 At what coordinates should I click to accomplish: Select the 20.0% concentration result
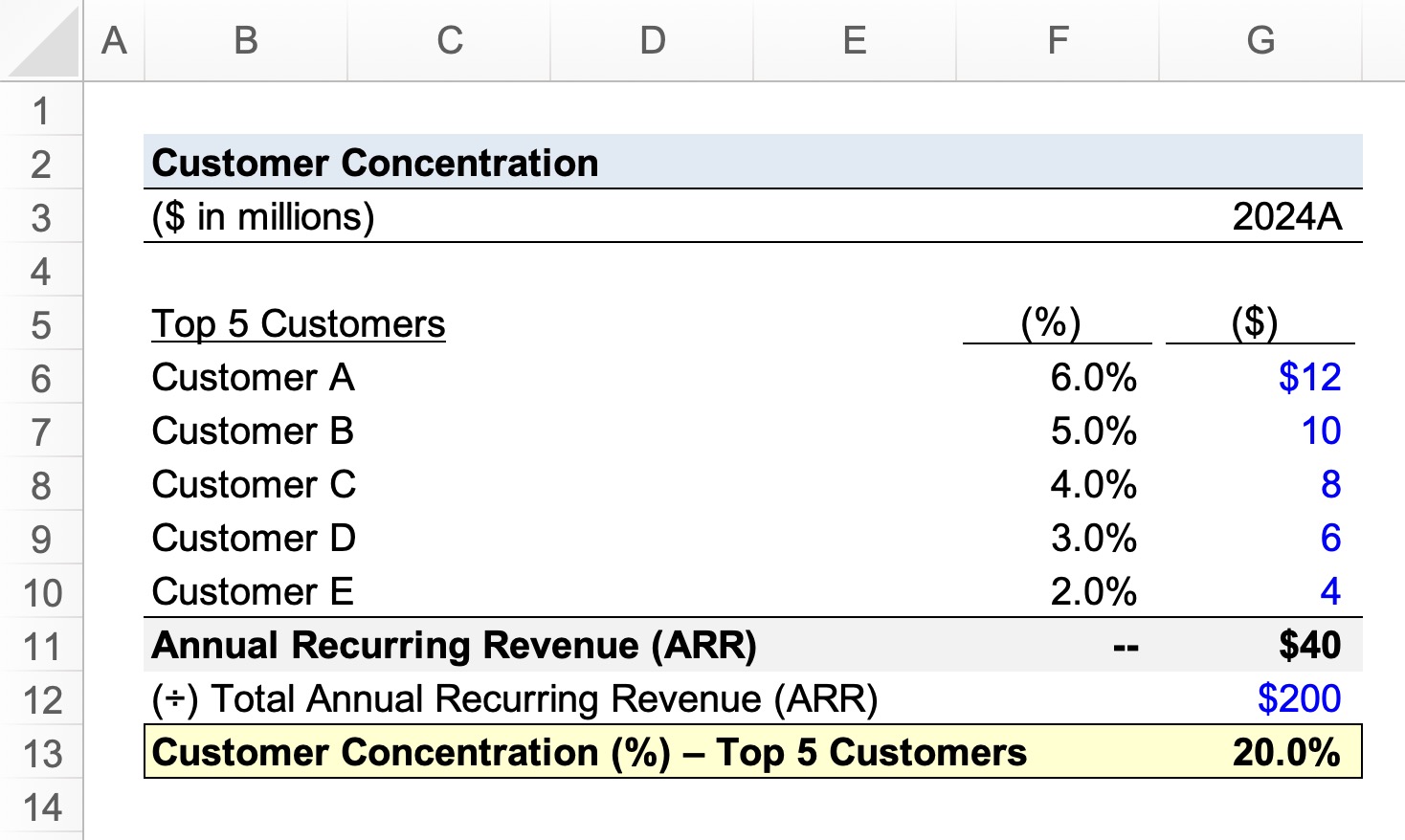point(1286,752)
